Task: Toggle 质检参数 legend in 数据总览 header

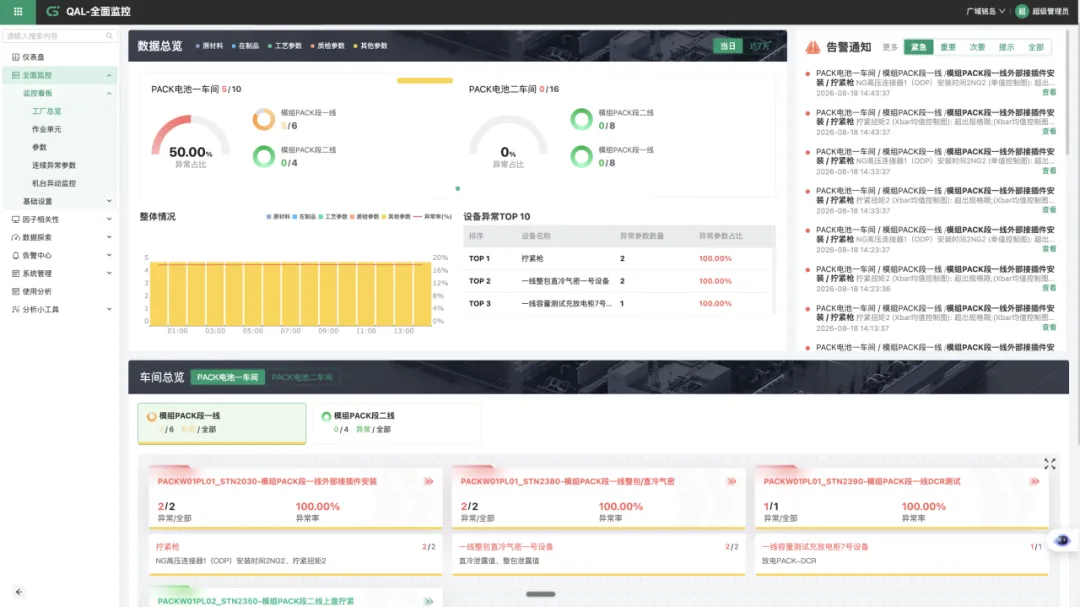Action: pos(328,45)
